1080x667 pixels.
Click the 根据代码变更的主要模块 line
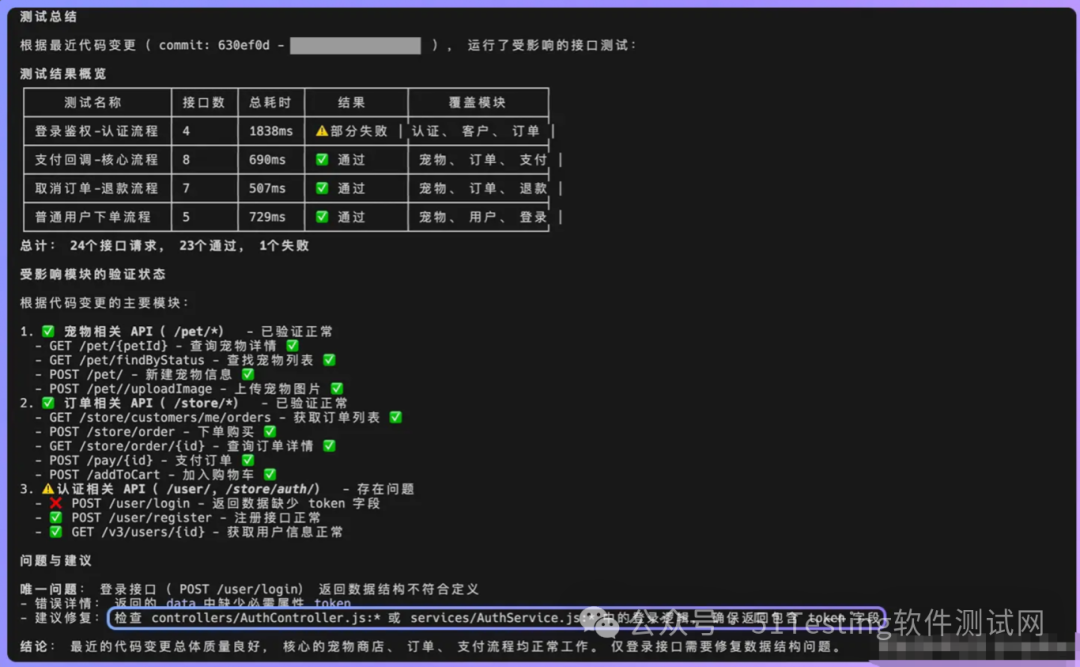tap(104, 302)
